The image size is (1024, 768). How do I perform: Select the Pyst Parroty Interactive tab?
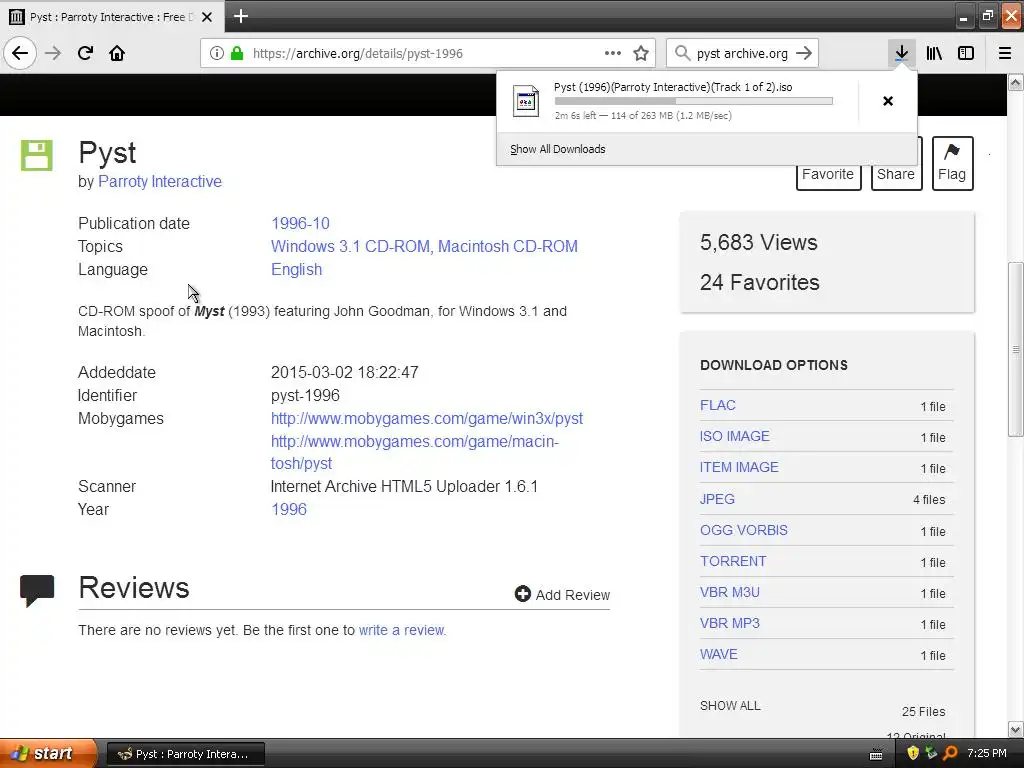[112, 17]
